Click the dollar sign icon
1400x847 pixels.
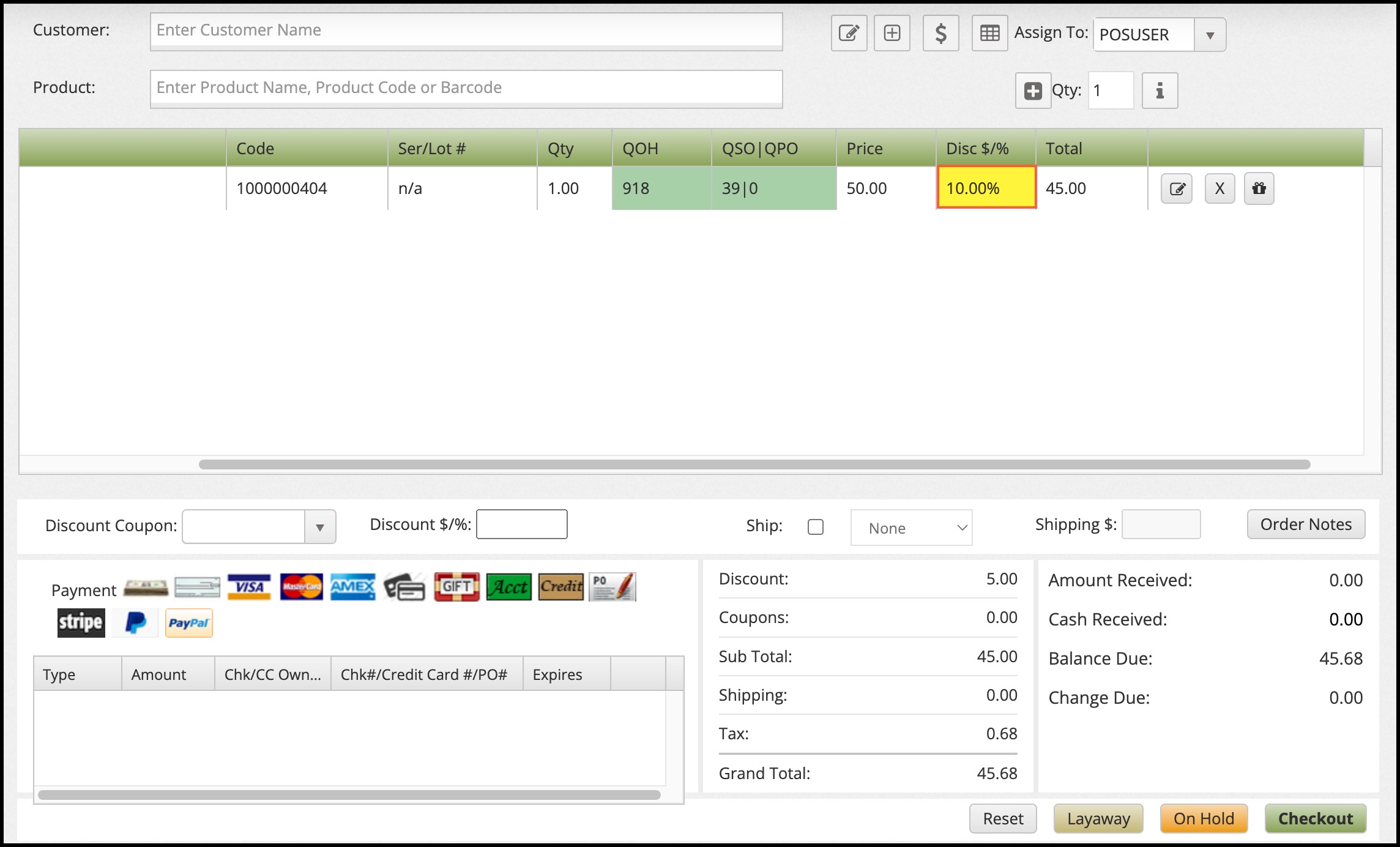940,33
